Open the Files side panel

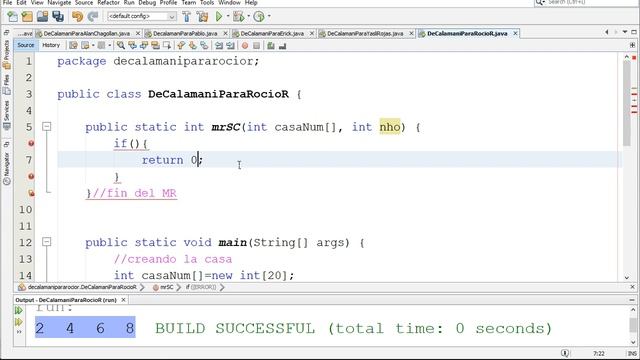click(x=7, y=85)
